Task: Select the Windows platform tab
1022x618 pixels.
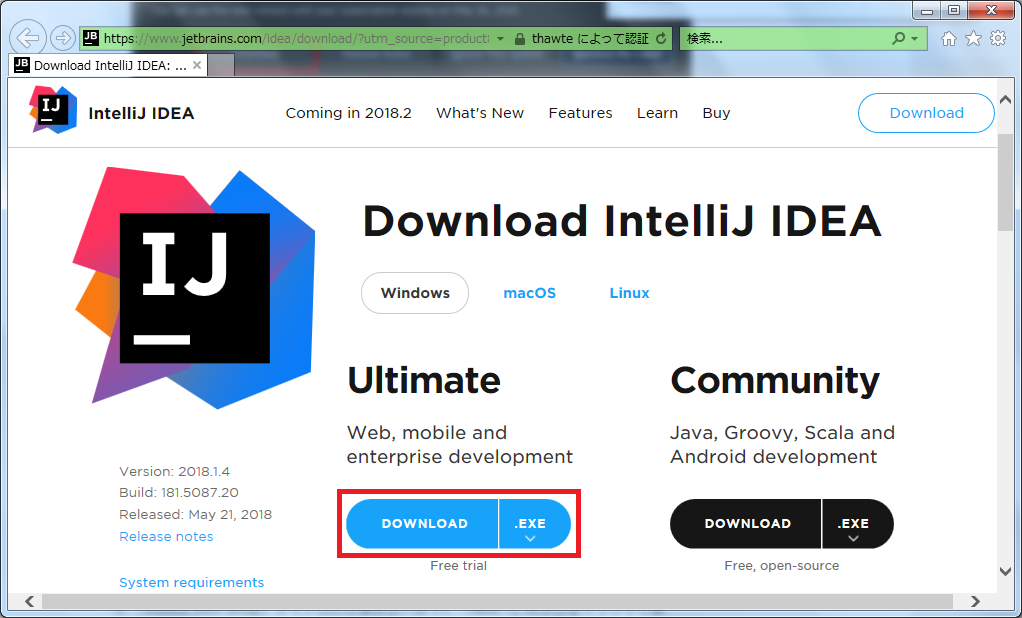Action: coord(415,293)
